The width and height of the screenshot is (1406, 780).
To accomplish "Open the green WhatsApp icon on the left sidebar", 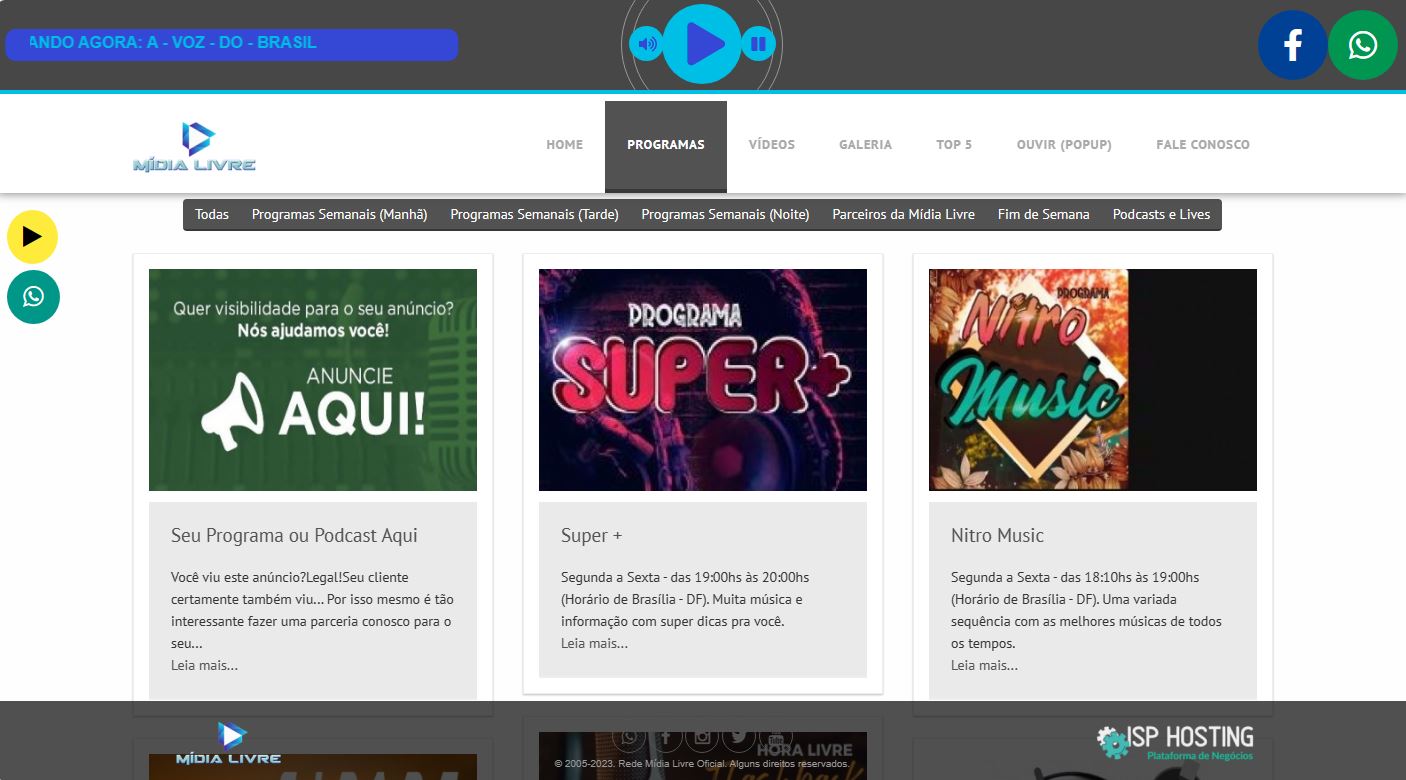I will click(33, 297).
